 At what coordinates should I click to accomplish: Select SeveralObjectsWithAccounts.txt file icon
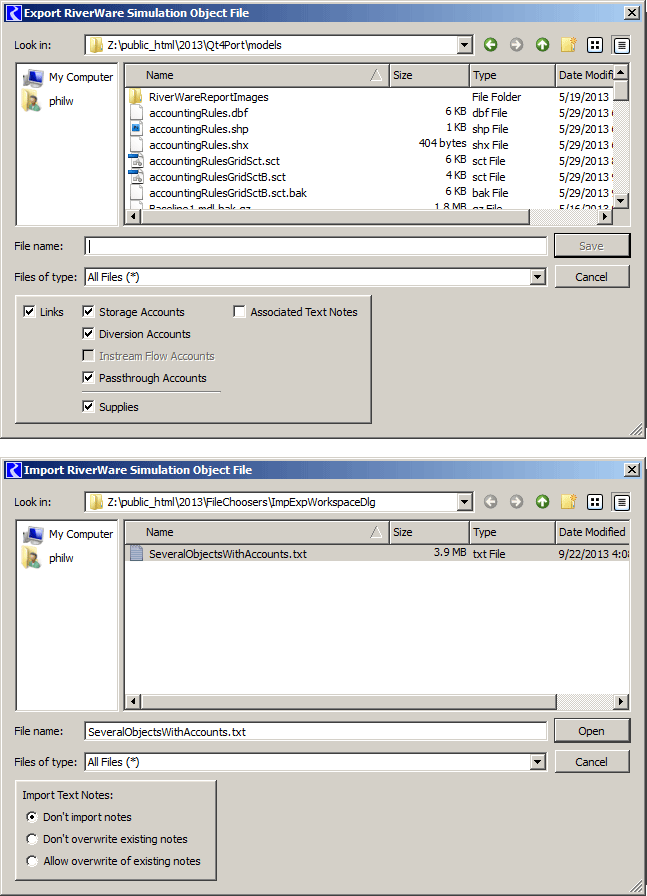coord(136,553)
